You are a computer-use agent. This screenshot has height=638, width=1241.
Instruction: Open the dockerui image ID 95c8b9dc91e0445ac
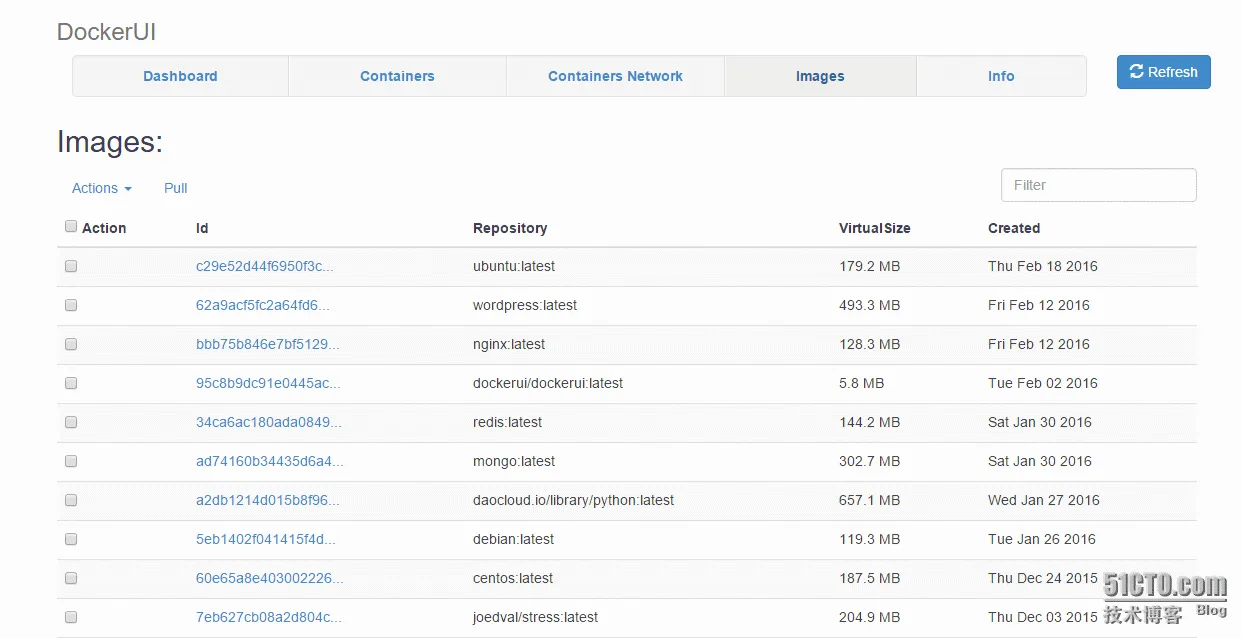268,383
